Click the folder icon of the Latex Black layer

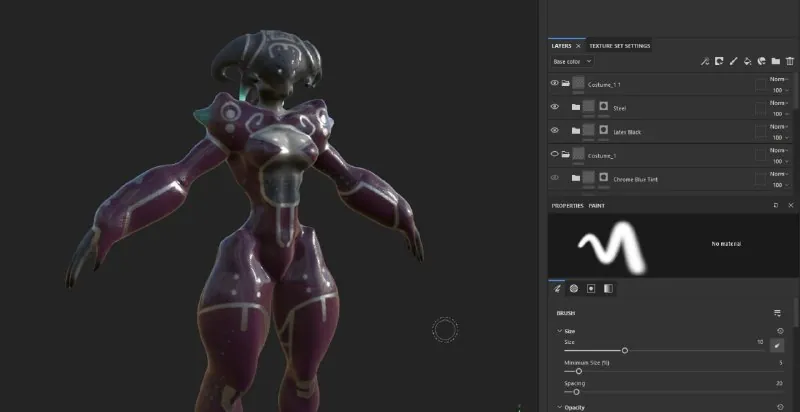[576, 131]
